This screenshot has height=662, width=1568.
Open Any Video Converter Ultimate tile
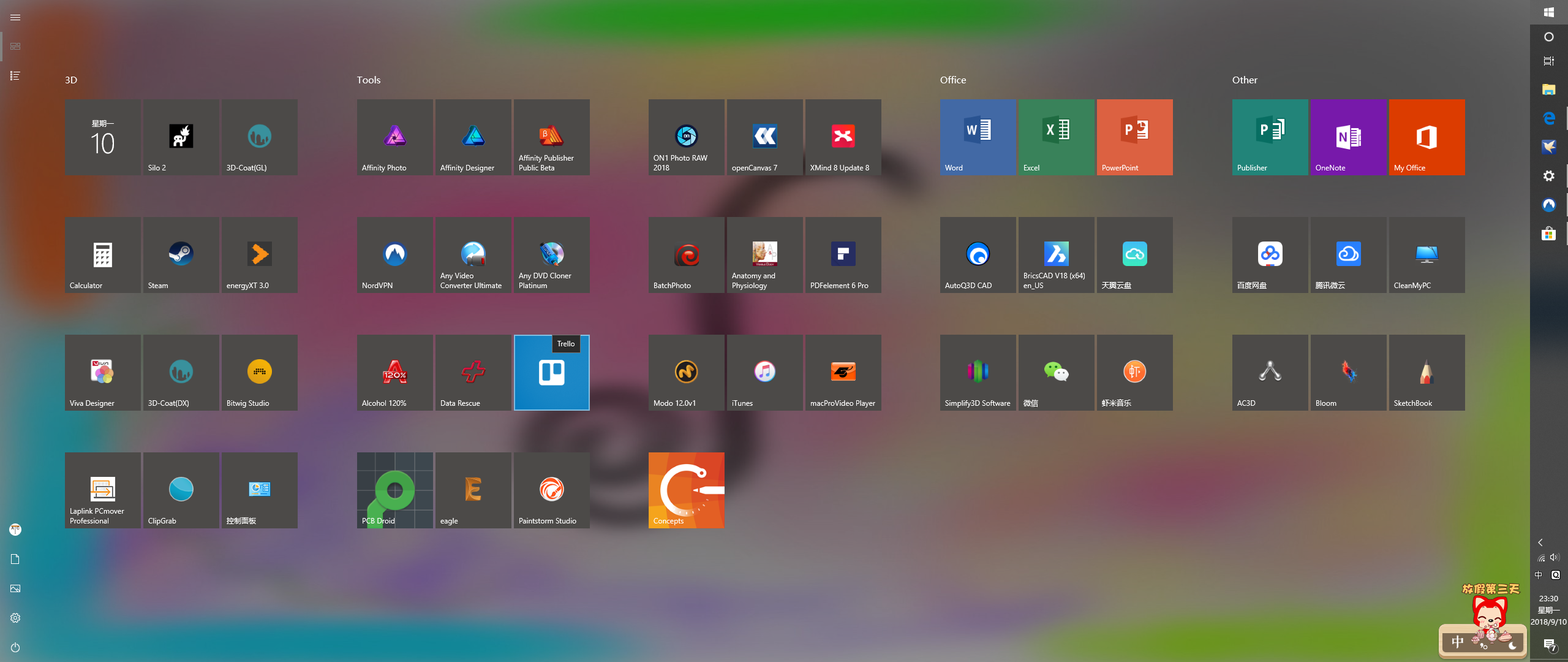click(473, 255)
